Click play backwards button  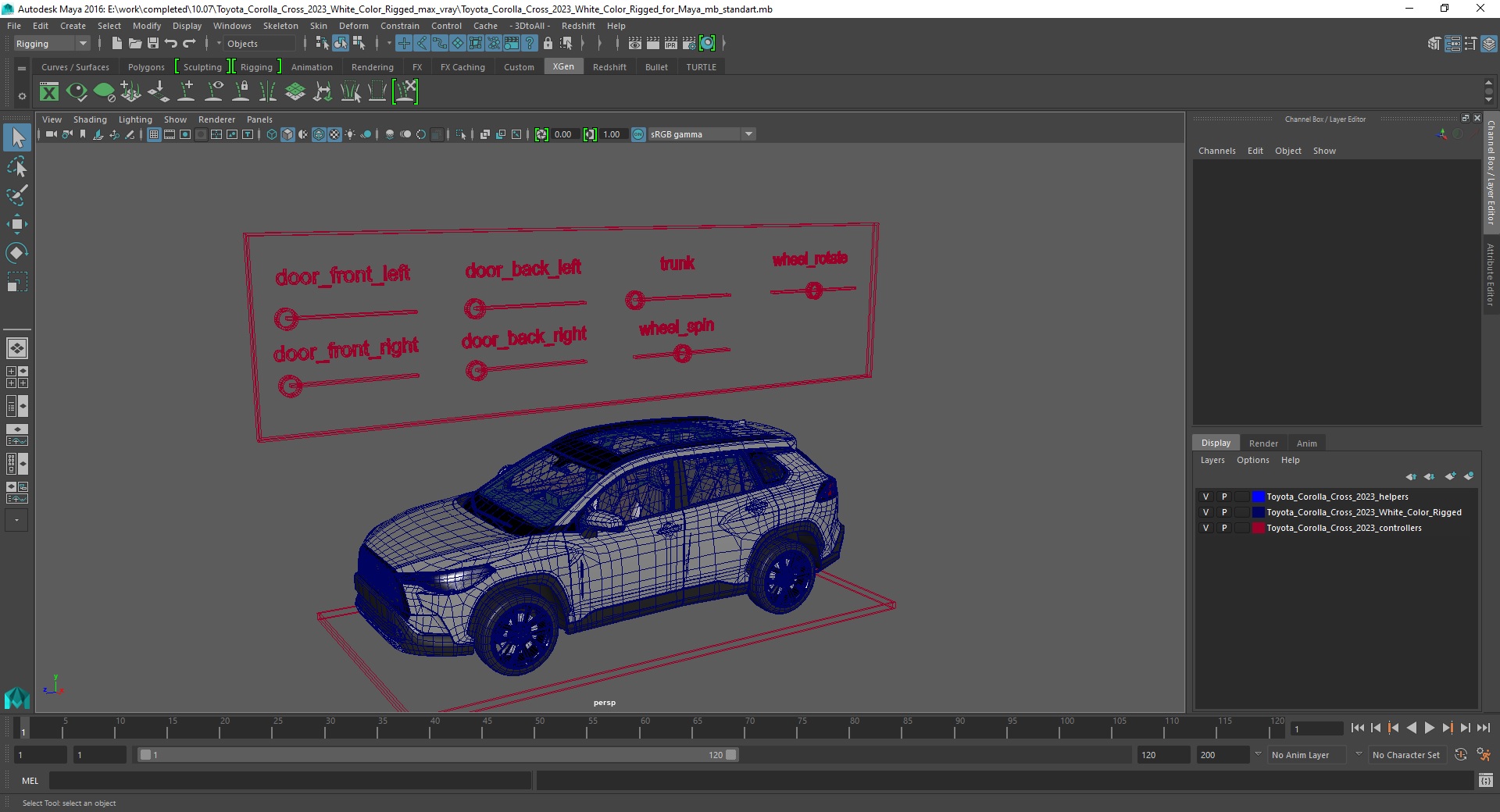1411,728
